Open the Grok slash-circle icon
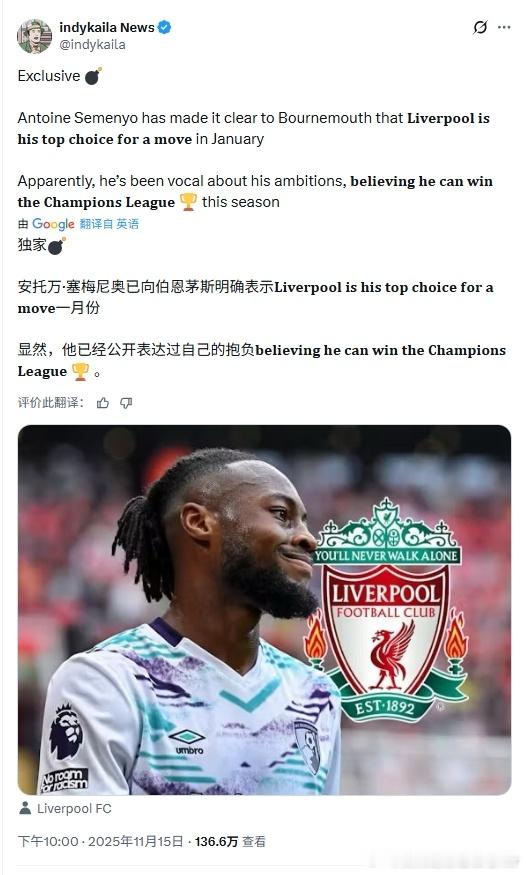The image size is (526, 875). pos(480,27)
